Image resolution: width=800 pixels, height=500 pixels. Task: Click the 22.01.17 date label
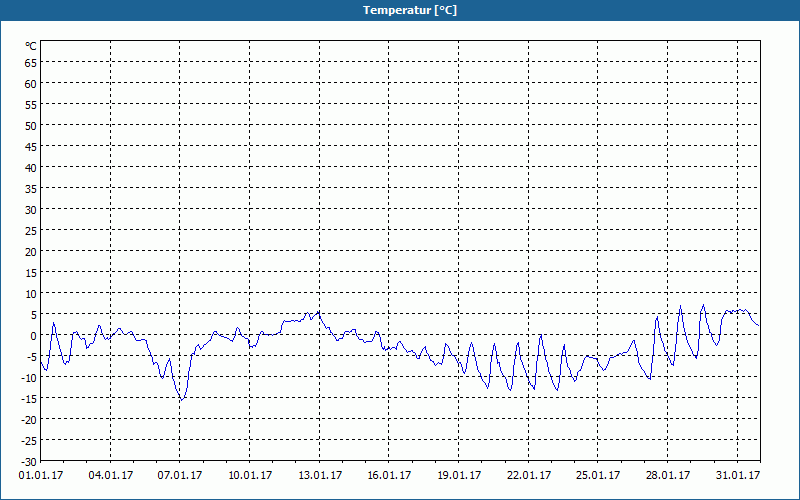pyautogui.click(x=529, y=476)
